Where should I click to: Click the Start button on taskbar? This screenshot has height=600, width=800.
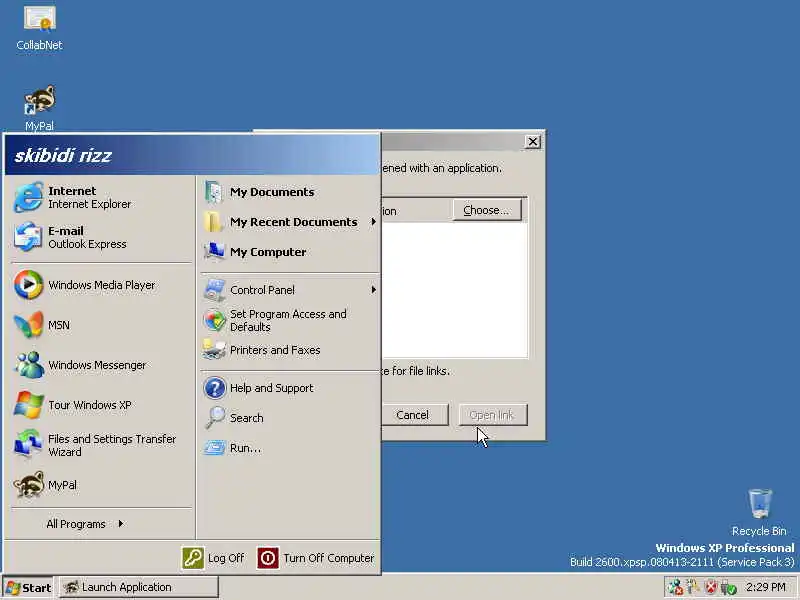[x=29, y=588]
